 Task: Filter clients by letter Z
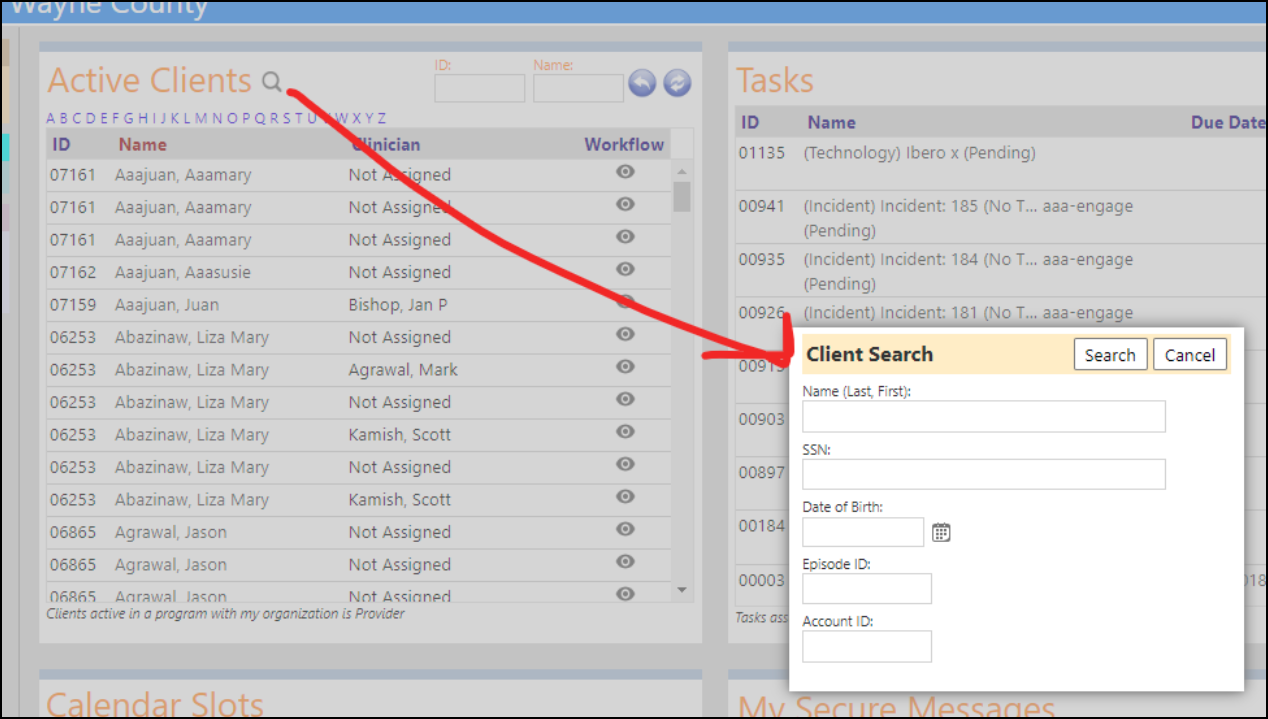tap(382, 118)
